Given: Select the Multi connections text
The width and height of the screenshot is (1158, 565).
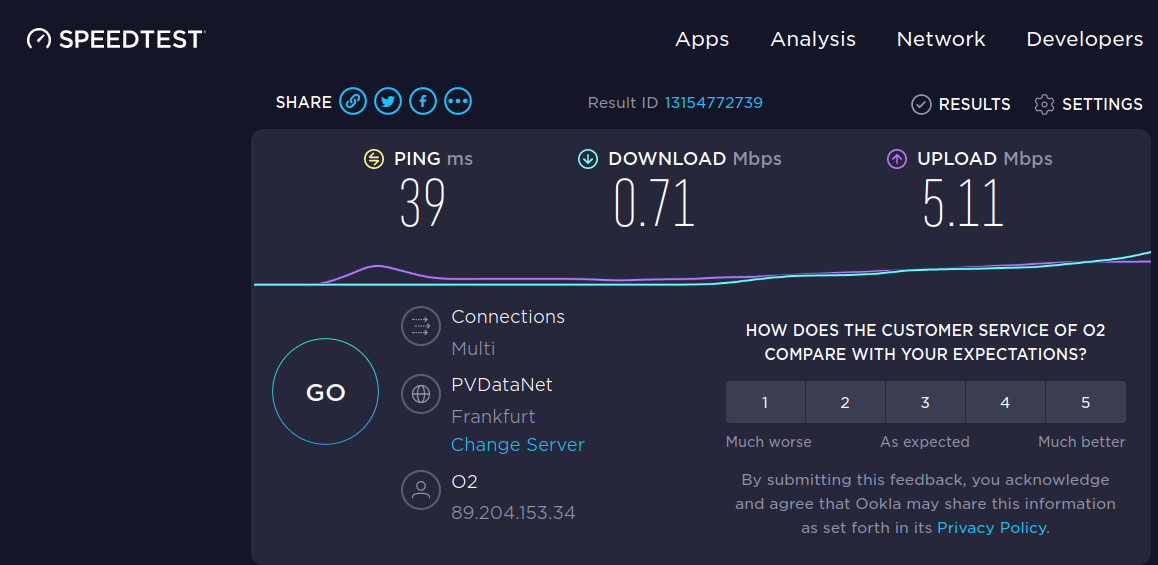Looking at the screenshot, I should coord(473,349).
